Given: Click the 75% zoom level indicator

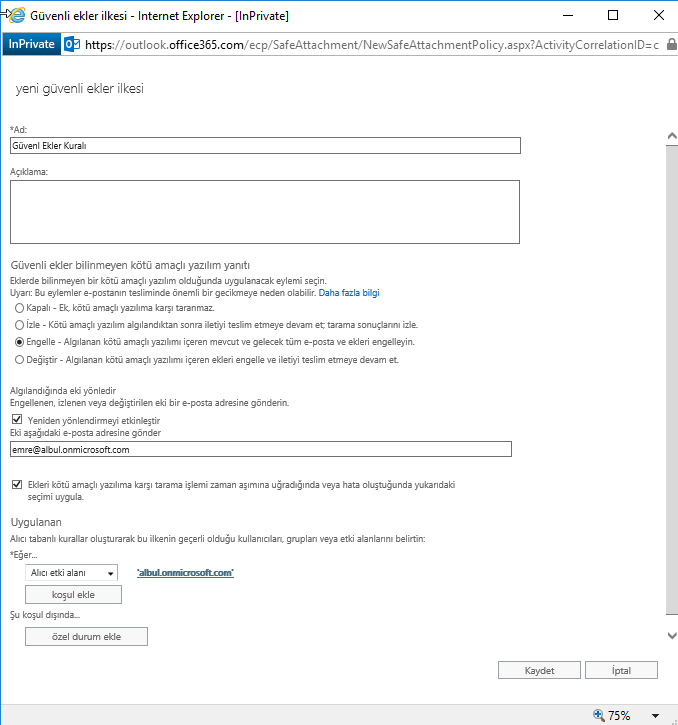Looking at the screenshot, I should [619, 716].
